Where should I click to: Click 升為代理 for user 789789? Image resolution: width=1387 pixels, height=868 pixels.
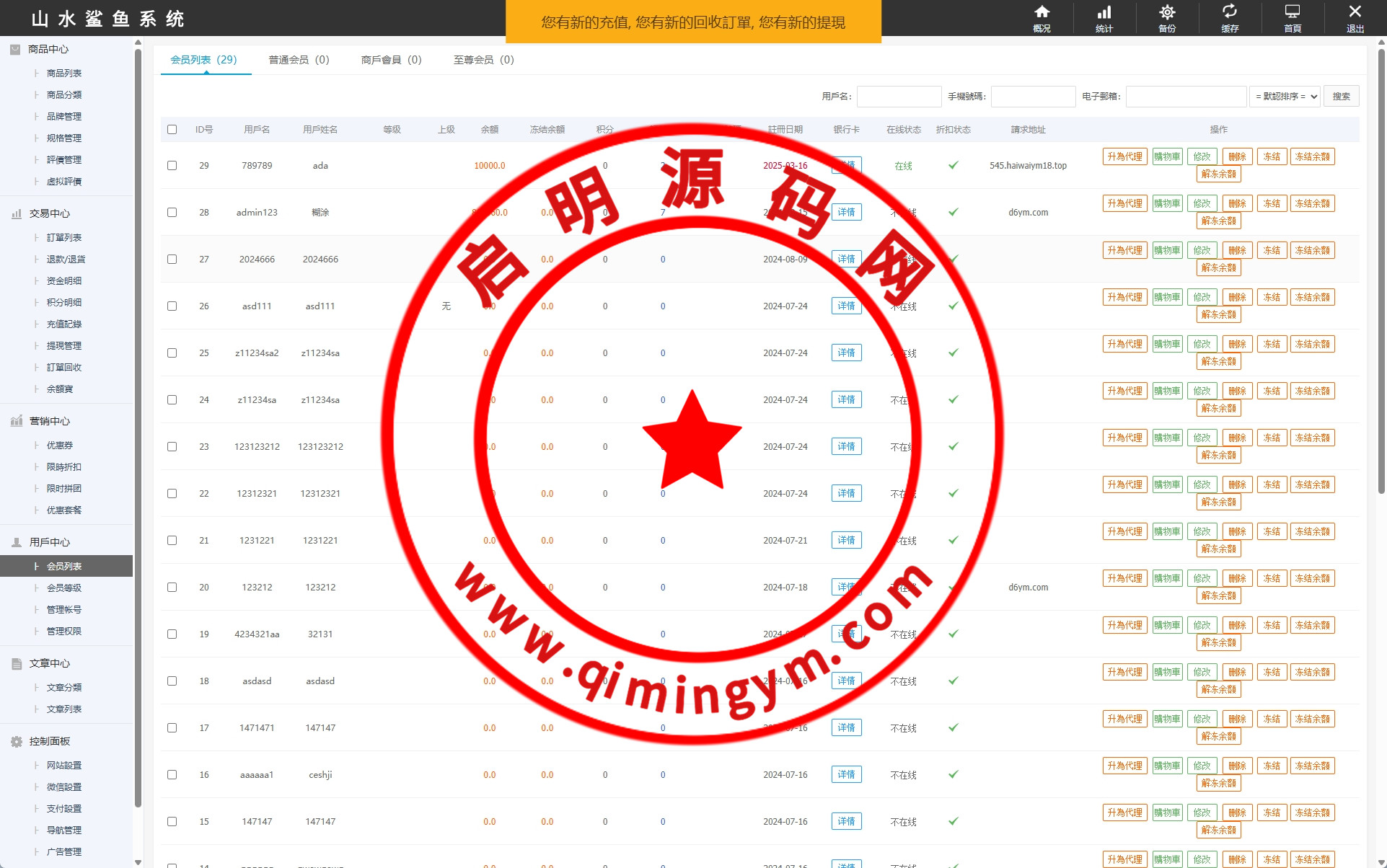tap(1124, 156)
